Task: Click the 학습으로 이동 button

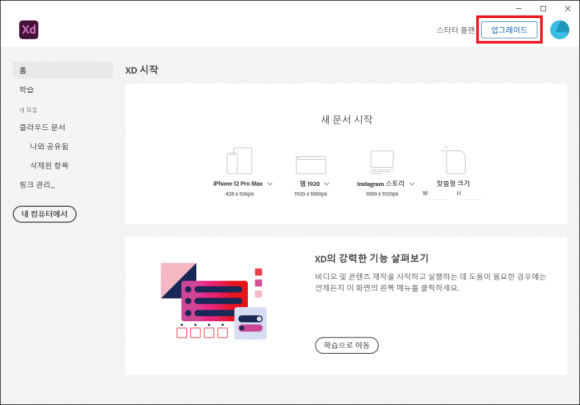Action: [x=347, y=345]
